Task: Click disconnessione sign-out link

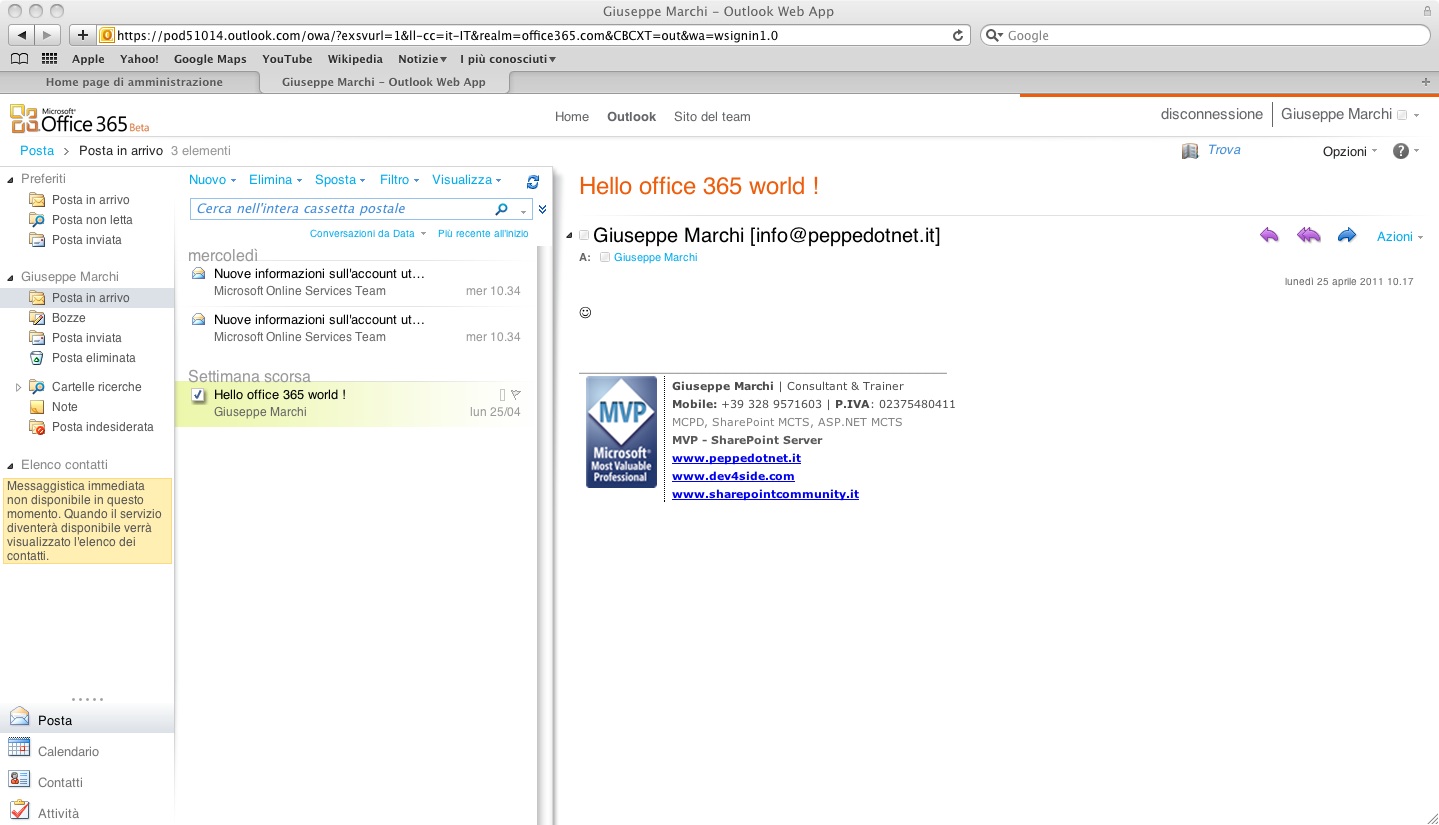Action: click(x=1211, y=114)
